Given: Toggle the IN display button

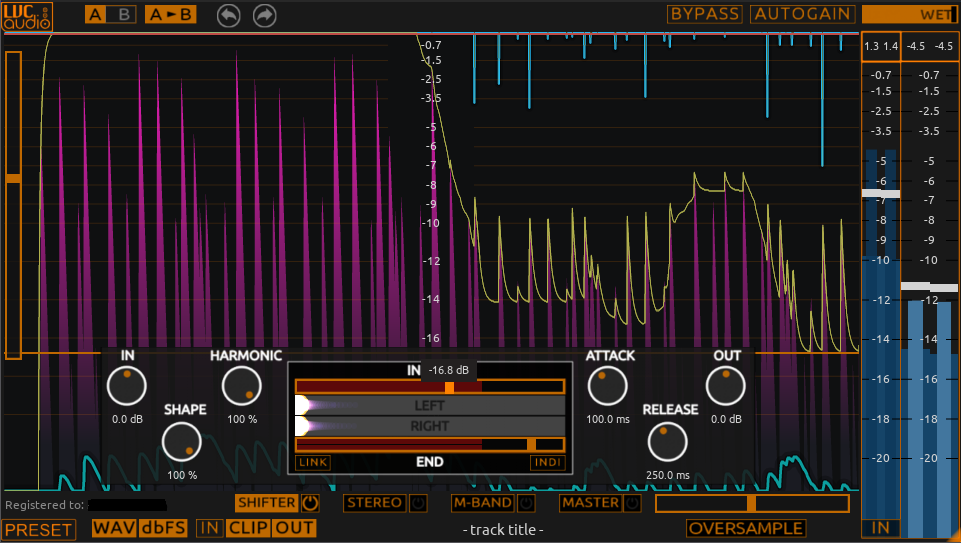Looking at the screenshot, I should coord(210,528).
